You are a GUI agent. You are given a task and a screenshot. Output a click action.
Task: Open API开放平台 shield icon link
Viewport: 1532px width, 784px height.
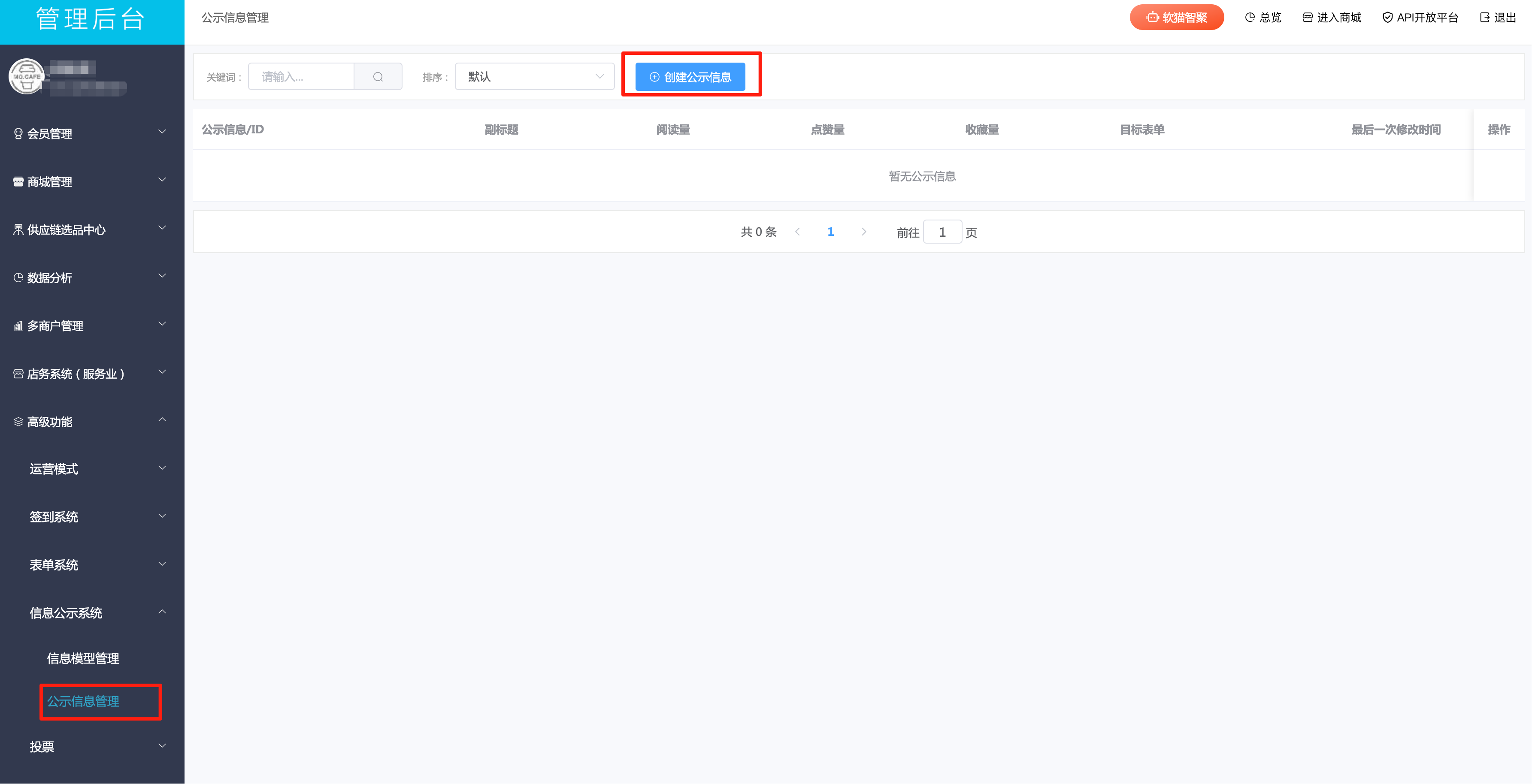pos(1387,17)
